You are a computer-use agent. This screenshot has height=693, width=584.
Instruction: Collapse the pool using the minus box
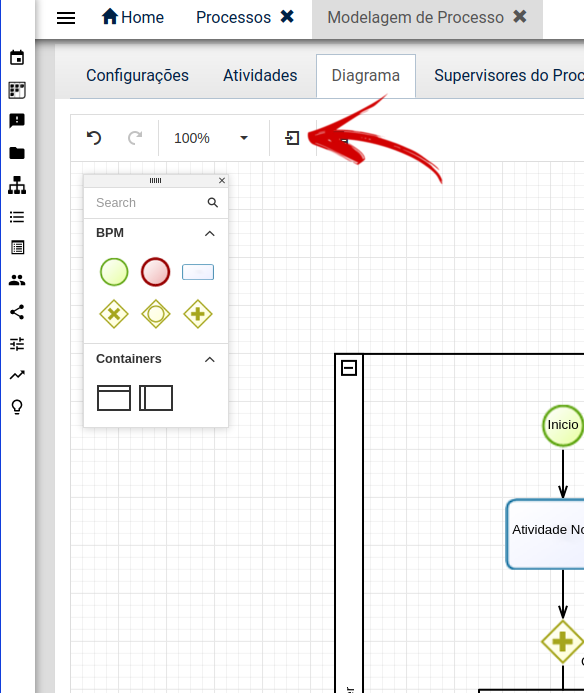tap(349, 368)
